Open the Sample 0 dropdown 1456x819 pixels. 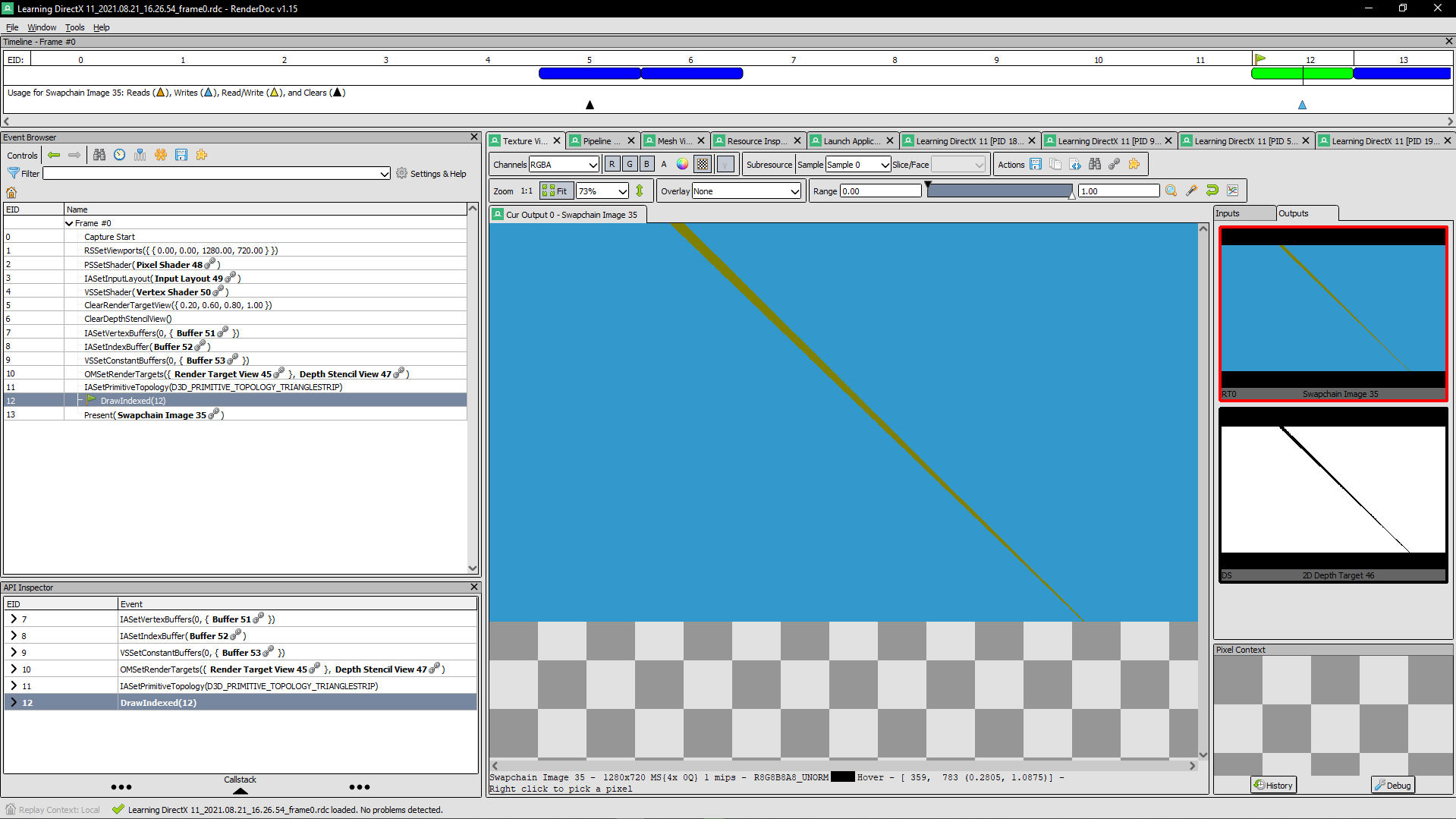858,165
